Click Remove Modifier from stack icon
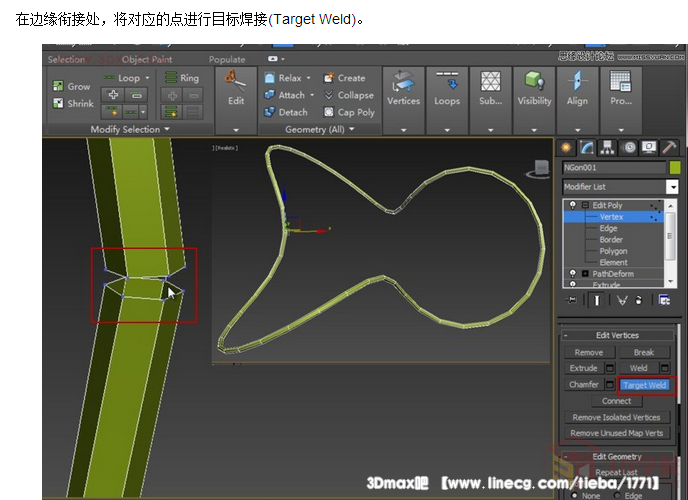The image size is (688, 500). tap(639, 300)
